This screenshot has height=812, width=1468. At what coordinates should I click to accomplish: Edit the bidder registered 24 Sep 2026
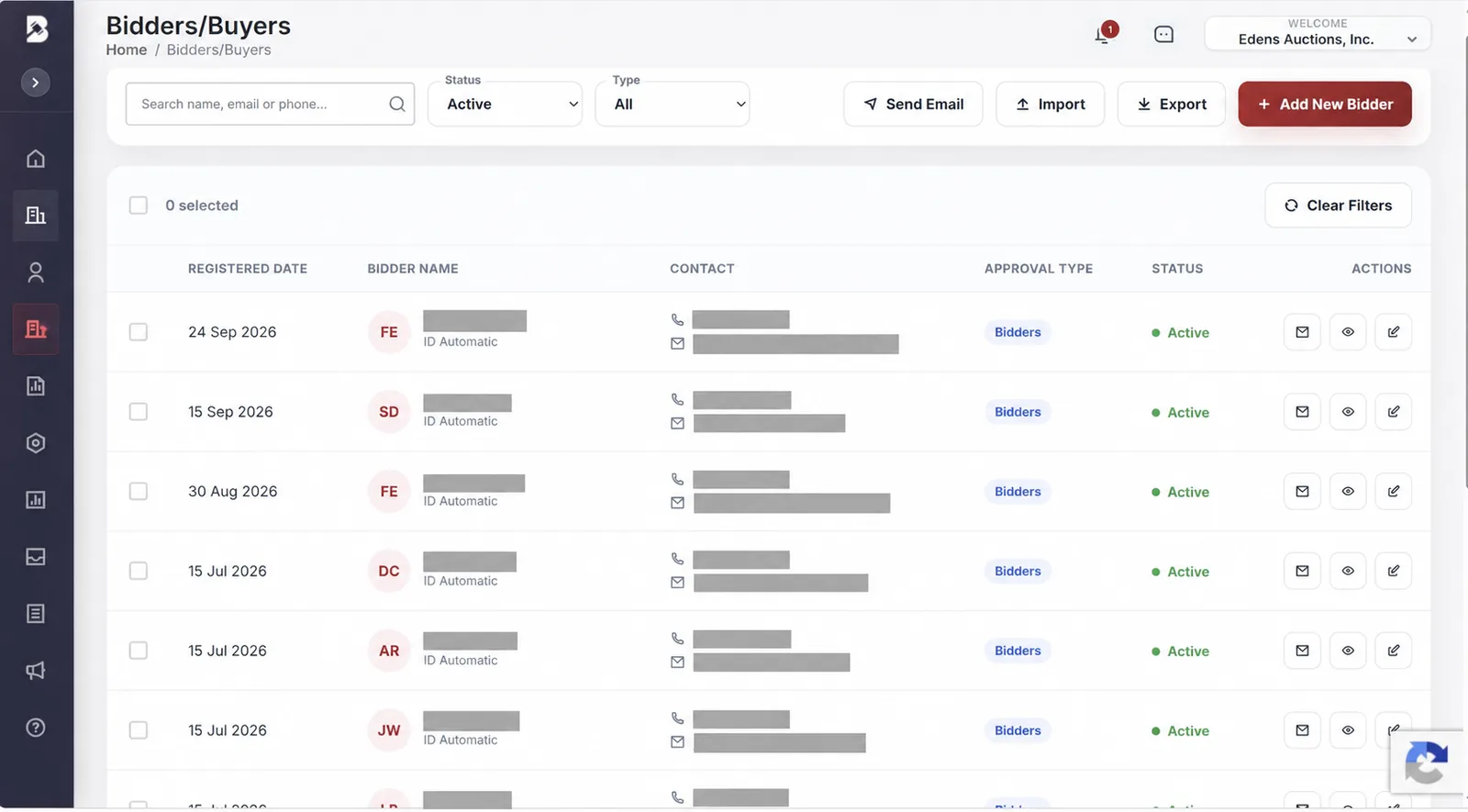pyautogui.click(x=1393, y=332)
